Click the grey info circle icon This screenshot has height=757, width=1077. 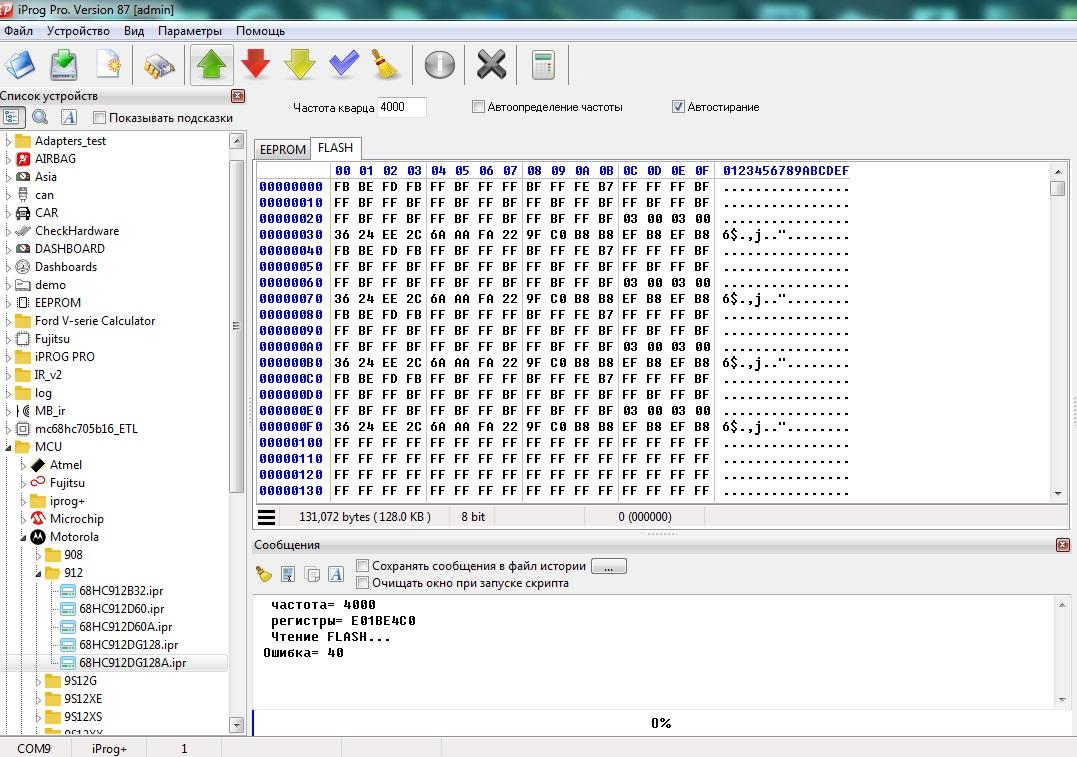tap(440, 65)
